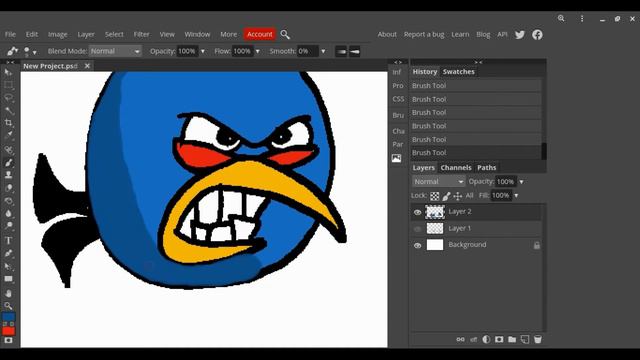The width and height of the screenshot is (640, 360).
Task: Switch to the Paths tab
Action: tap(487, 168)
